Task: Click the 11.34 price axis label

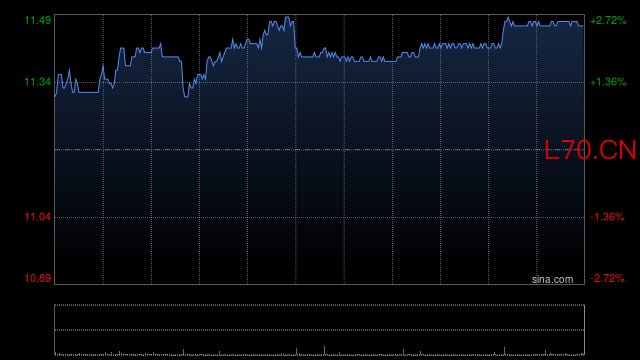Action: point(38,82)
